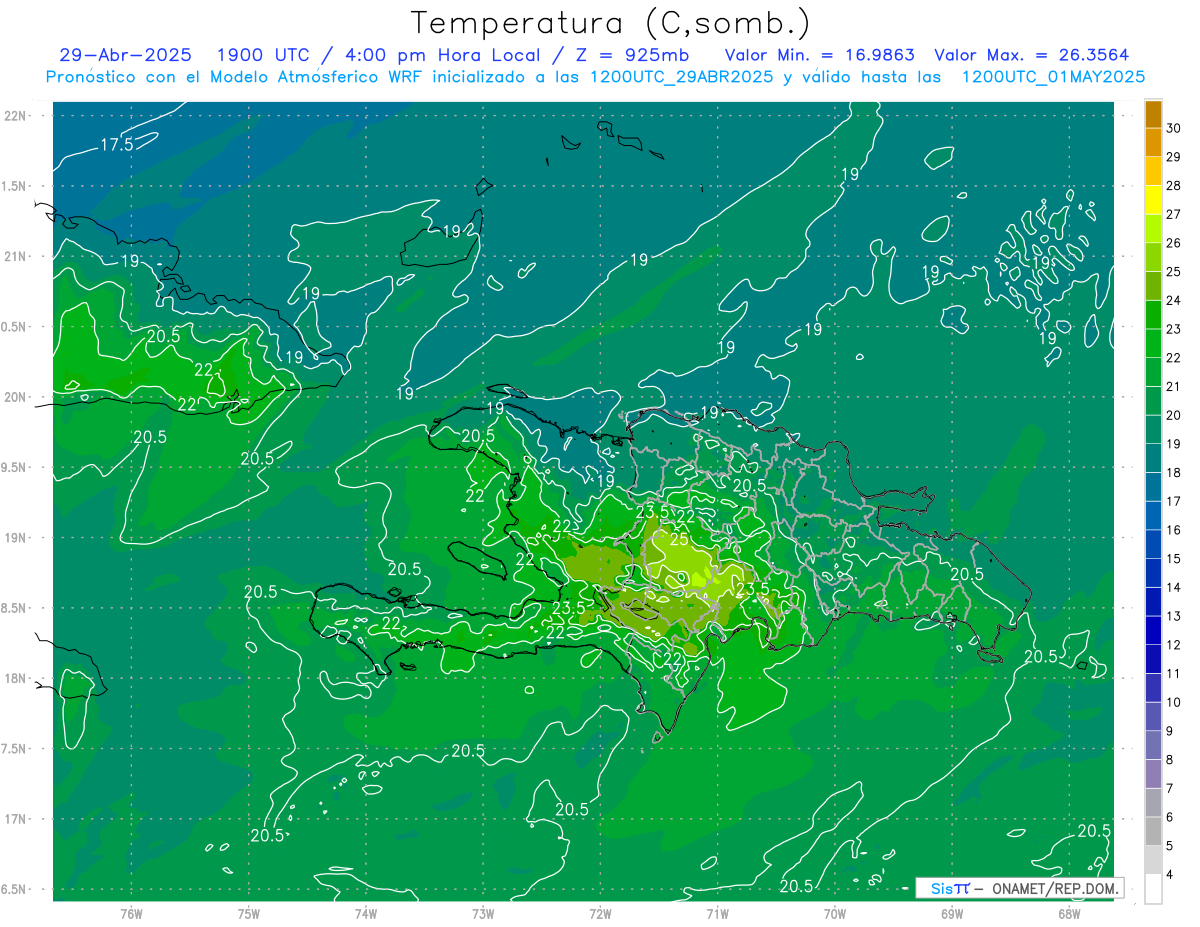The width and height of the screenshot is (1200, 927).
Task: Click the 'Temperatura (C,somb.)' chart title
Action: [609, 24]
